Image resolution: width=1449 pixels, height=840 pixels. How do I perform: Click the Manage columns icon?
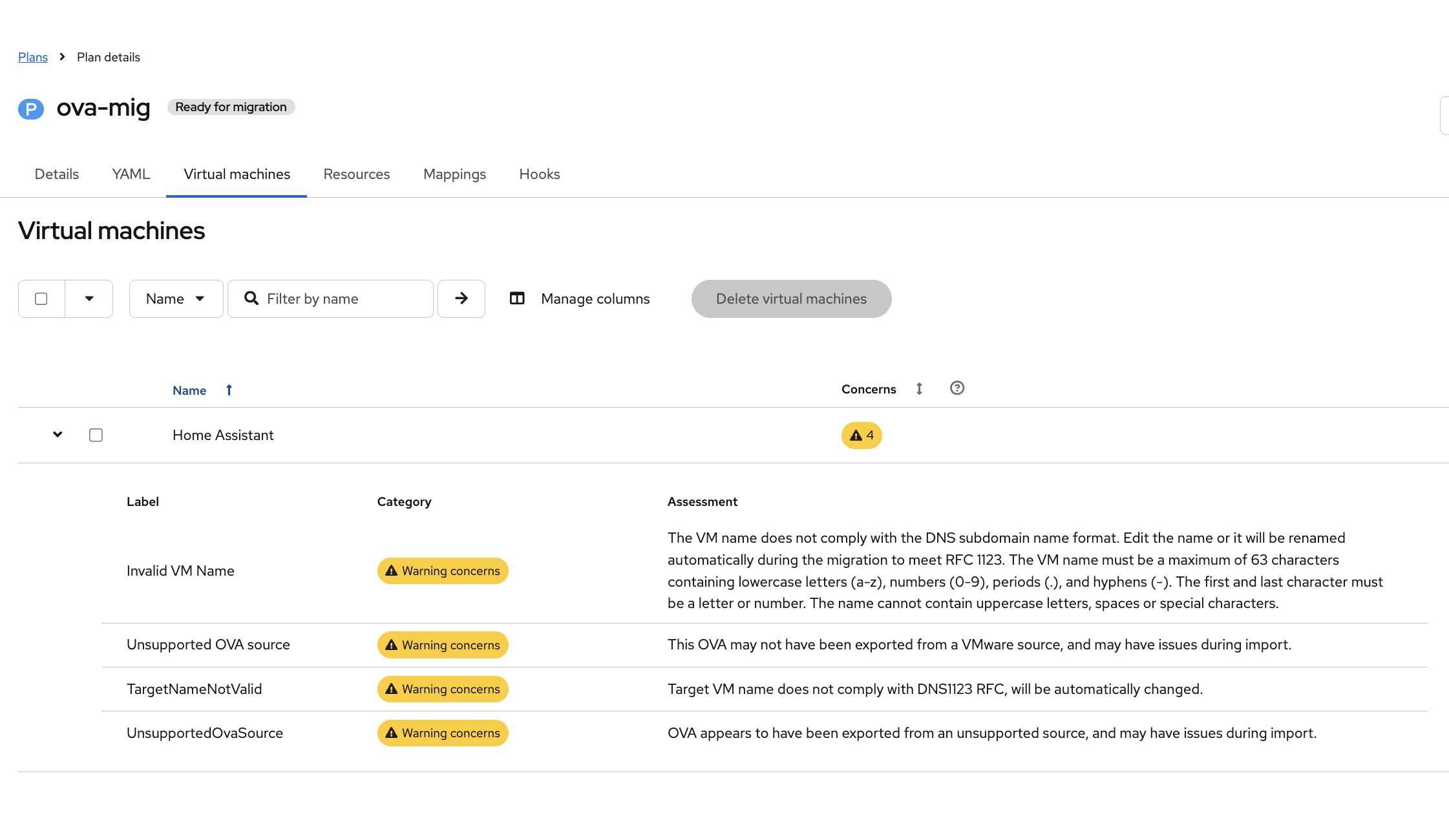[517, 299]
